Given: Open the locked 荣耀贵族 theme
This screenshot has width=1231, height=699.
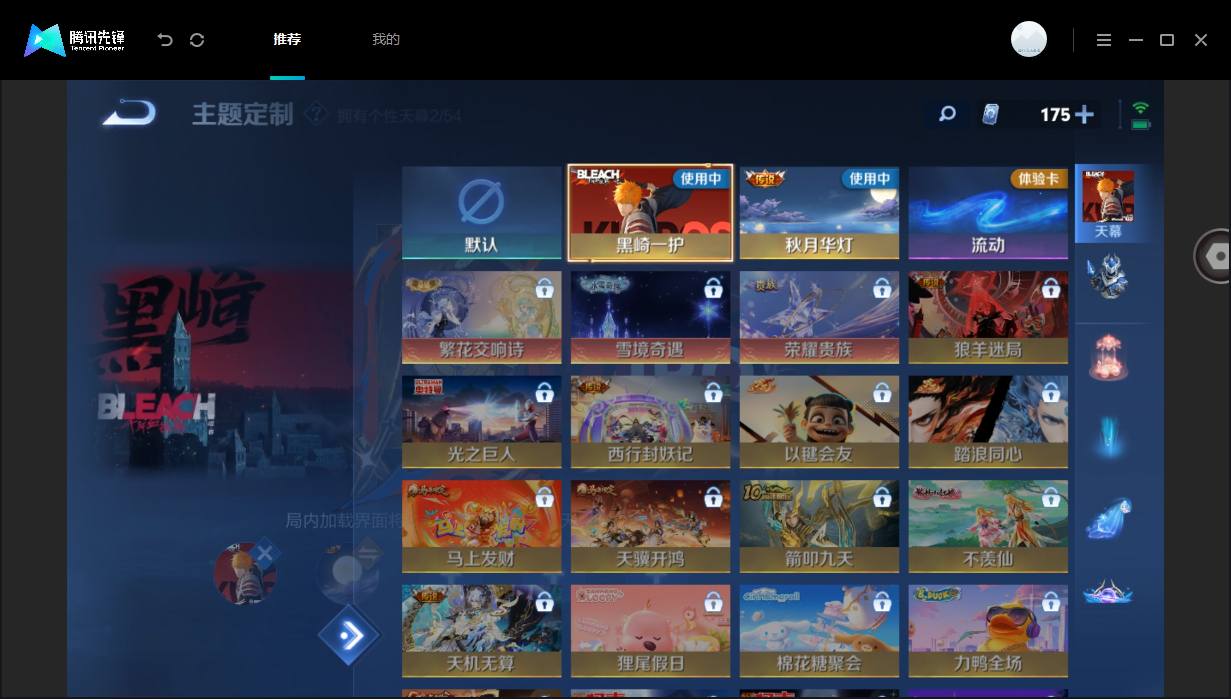Looking at the screenshot, I should click(x=819, y=317).
